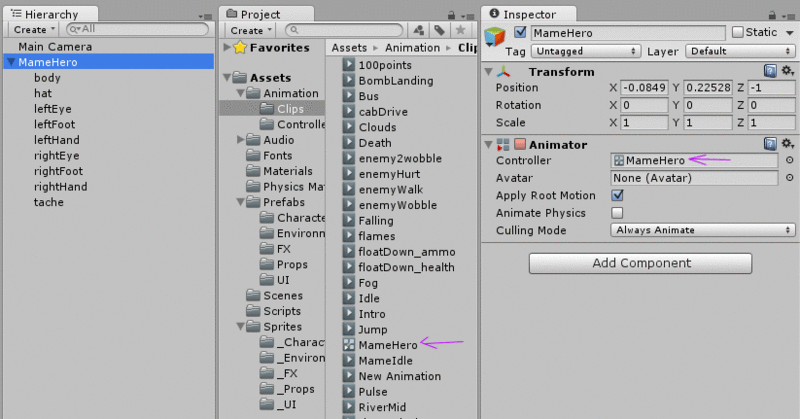Switch to the Hierarchy tab
Screen dimensions: 800x419
[51, 14]
